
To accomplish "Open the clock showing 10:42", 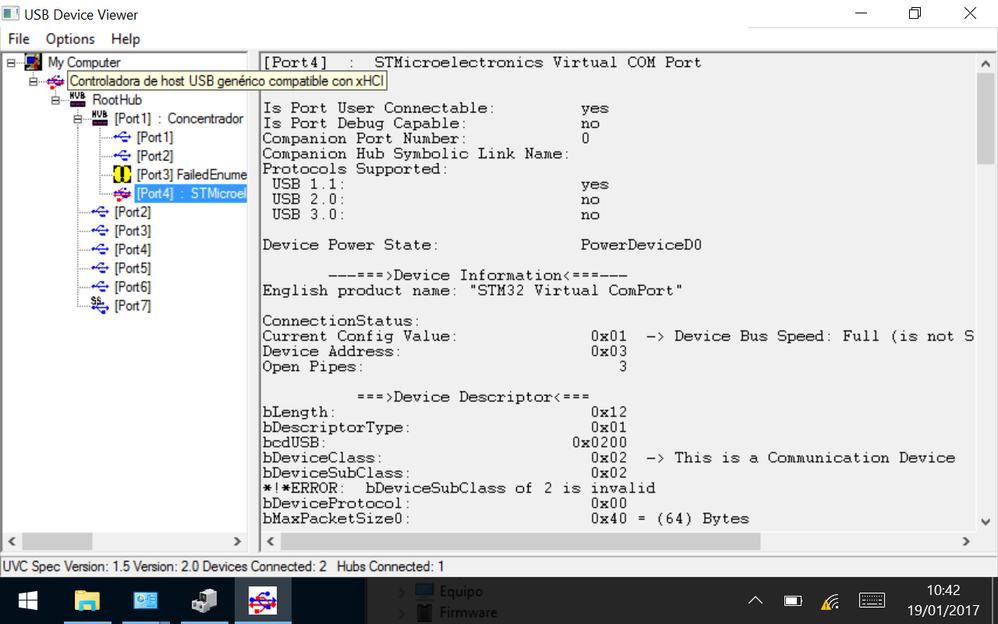I will (943, 600).
